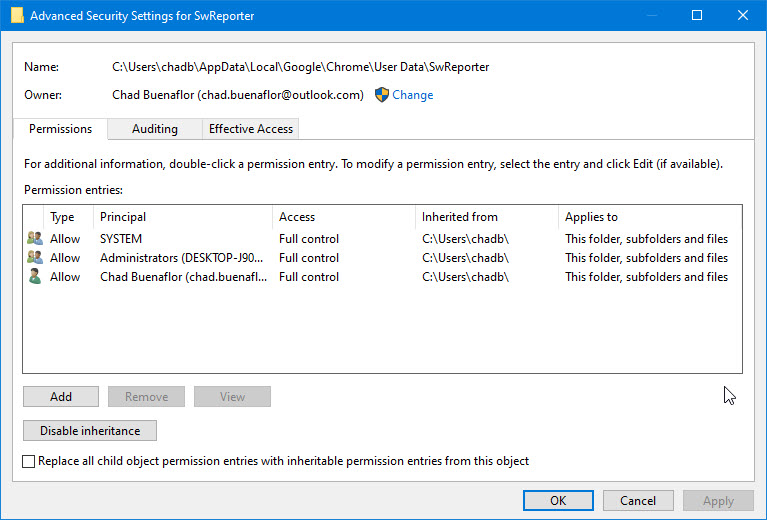
Task: Open the Effective Access tab
Action: pyautogui.click(x=250, y=129)
